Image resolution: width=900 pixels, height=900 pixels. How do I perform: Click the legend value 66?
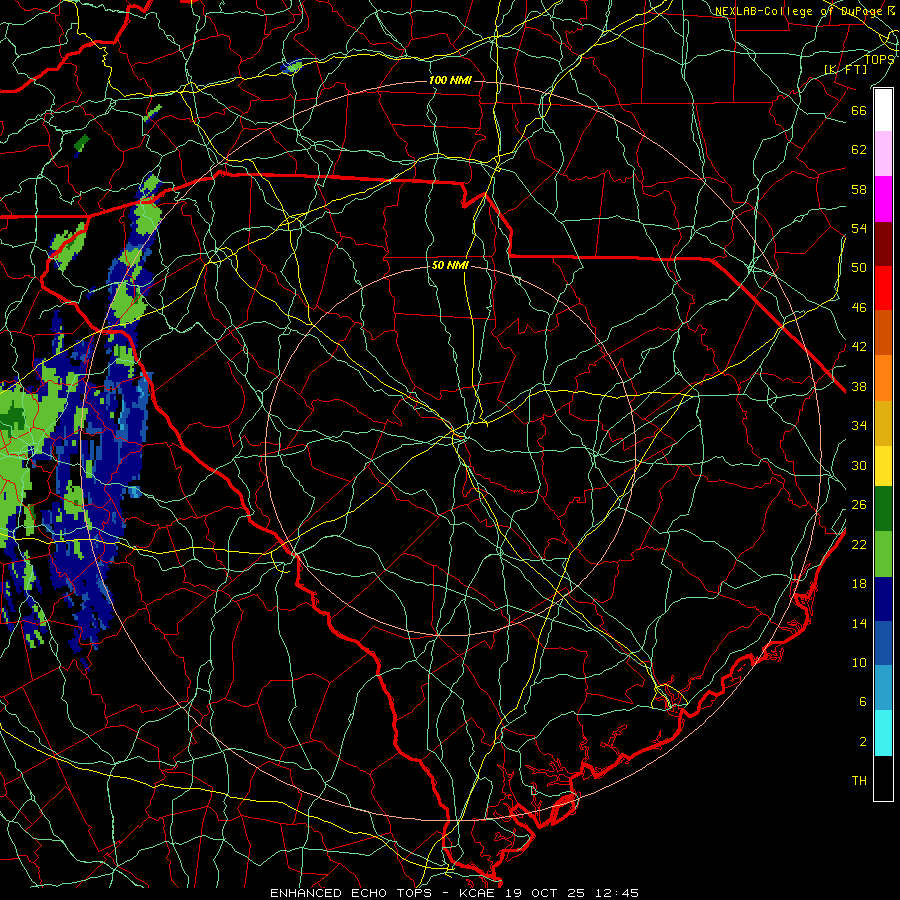[859, 110]
